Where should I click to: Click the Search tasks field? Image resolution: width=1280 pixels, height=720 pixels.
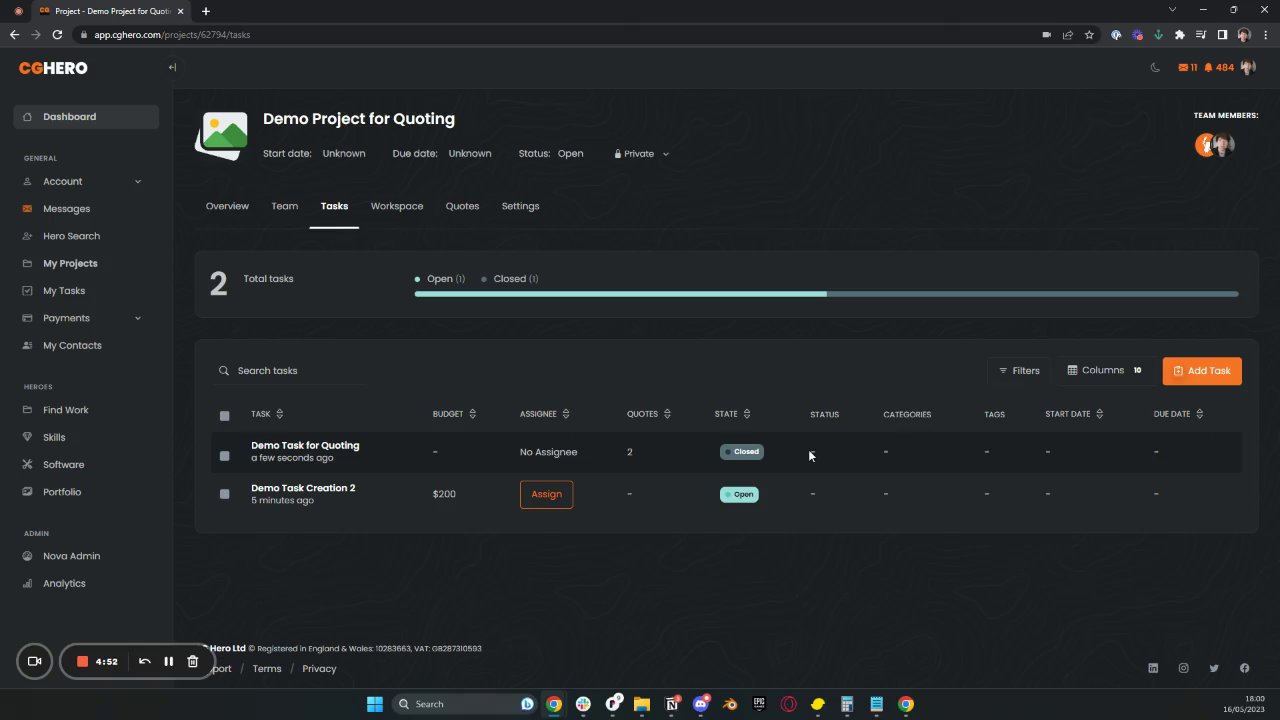(x=290, y=371)
